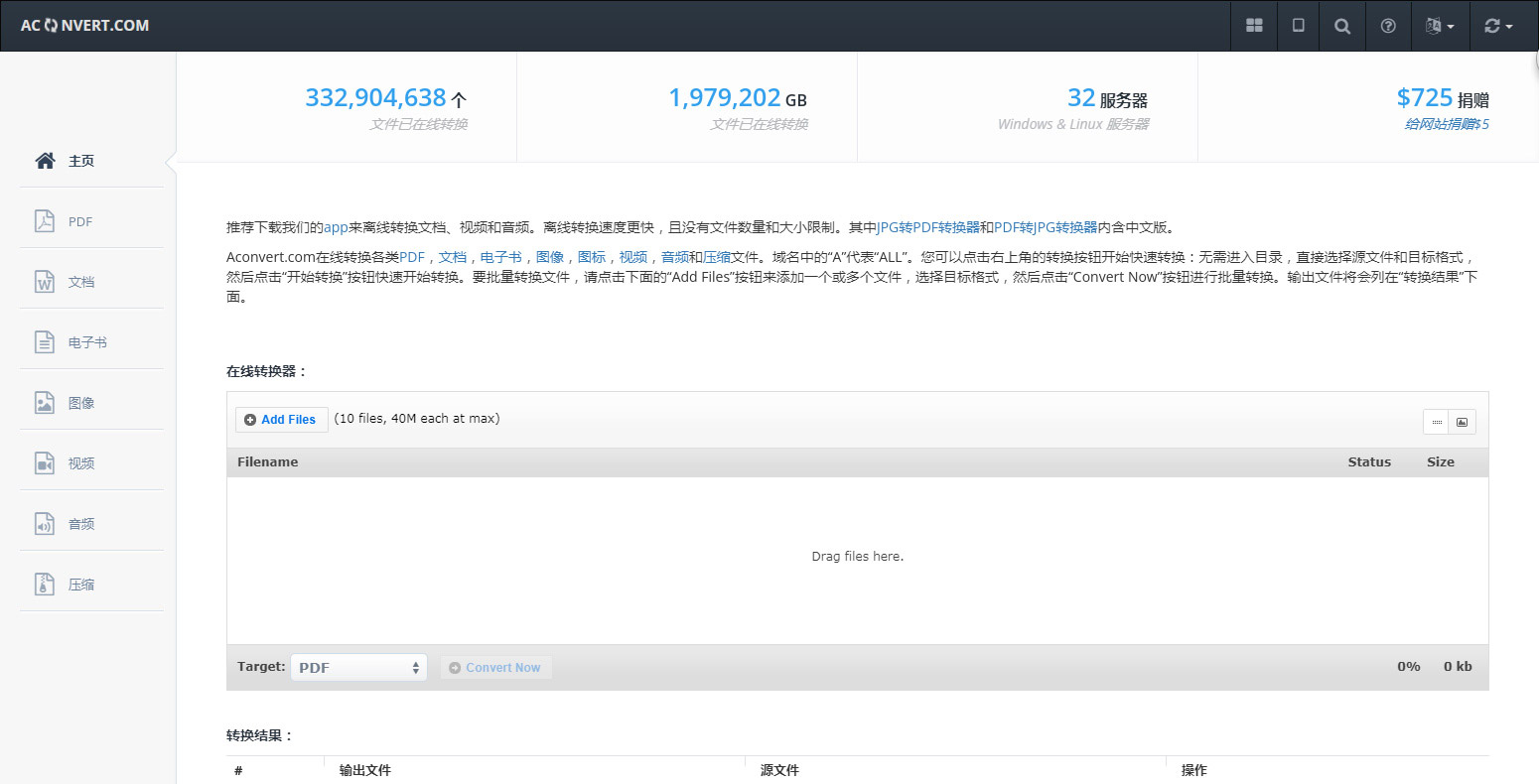Open the help question mark icon
Screen dimensions: 1539x784
click(x=1388, y=26)
